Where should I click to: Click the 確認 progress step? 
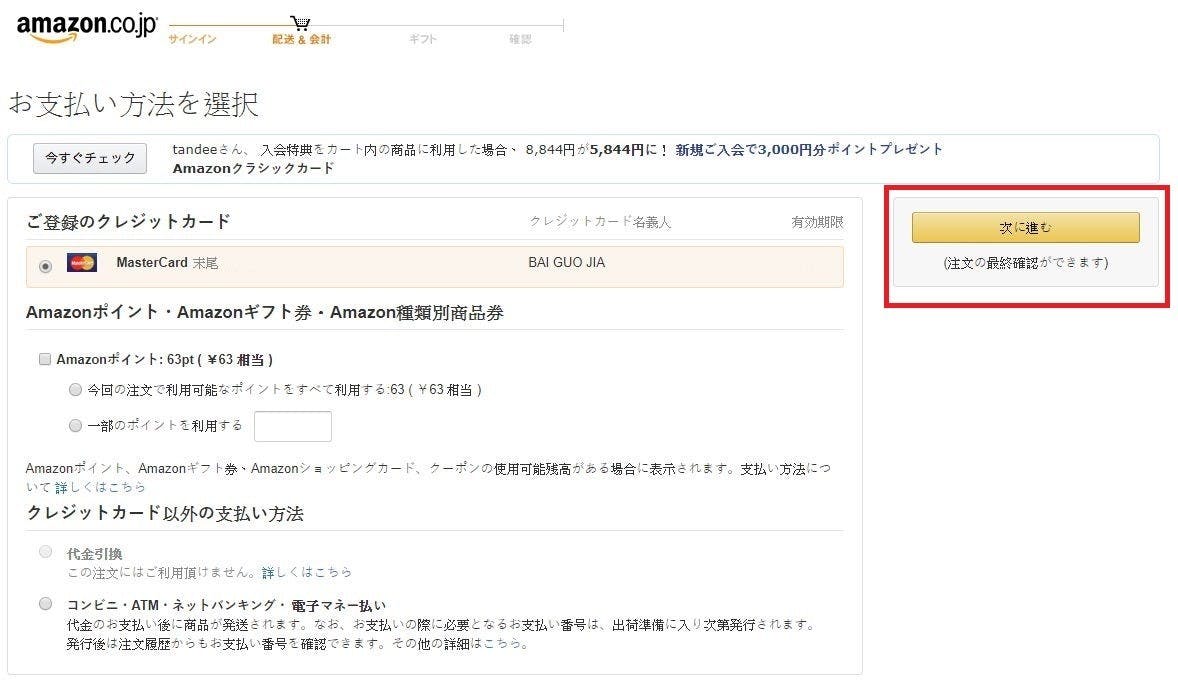pyautogui.click(x=520, y=39)
